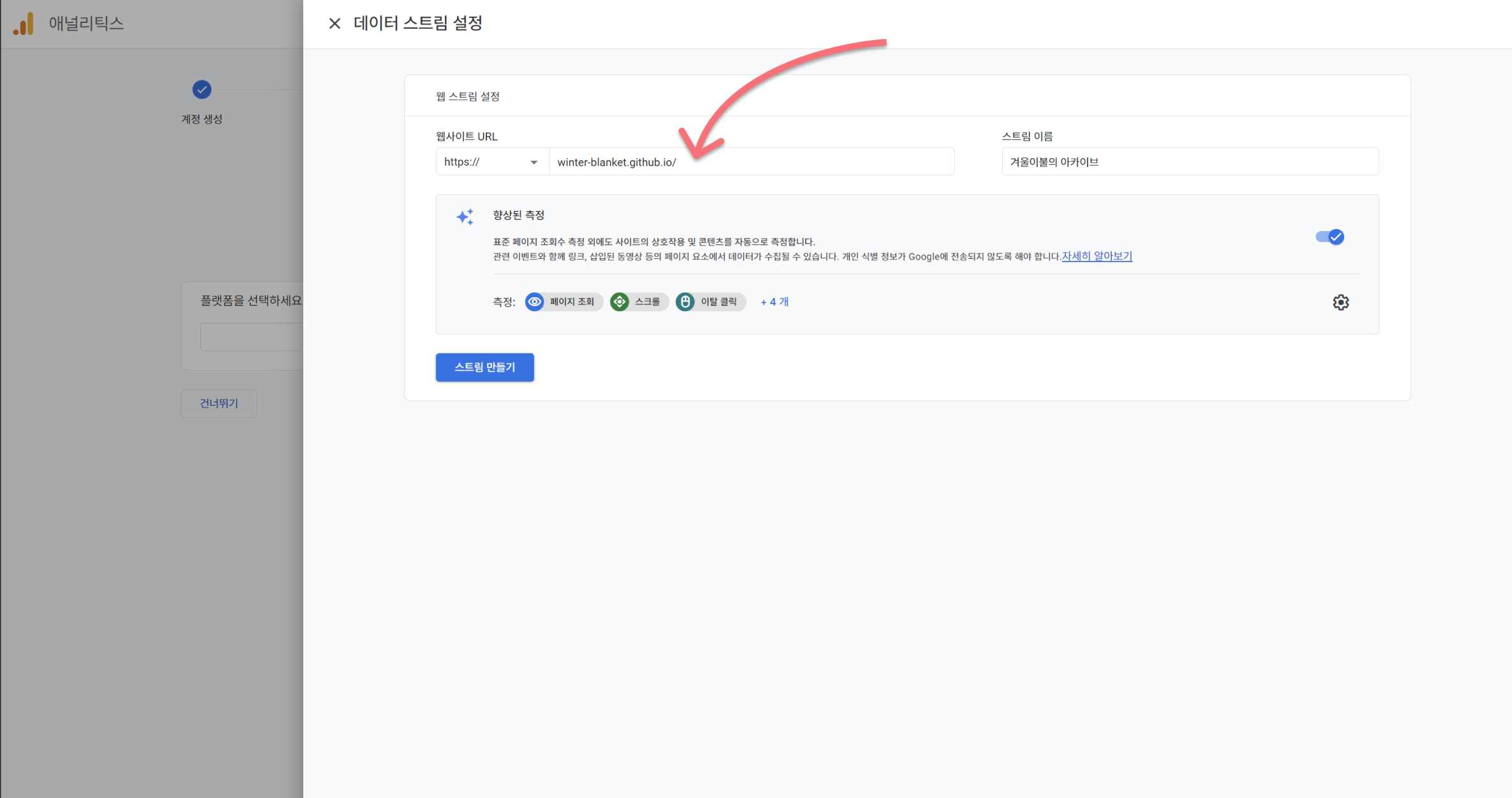Click the 향상된 측정 heading text

click(518, 215)
